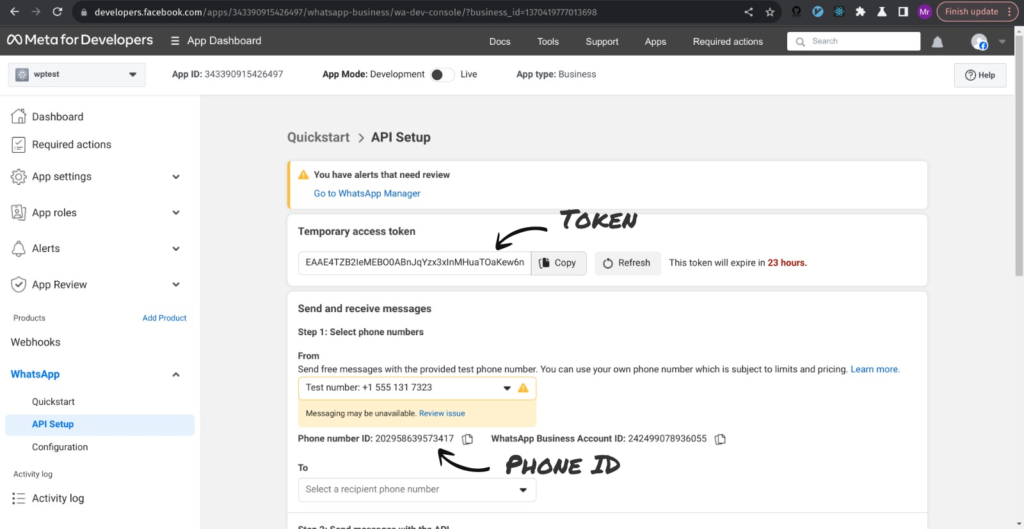Open the App Dashboard hamburger menu

[x=174, y=41]
